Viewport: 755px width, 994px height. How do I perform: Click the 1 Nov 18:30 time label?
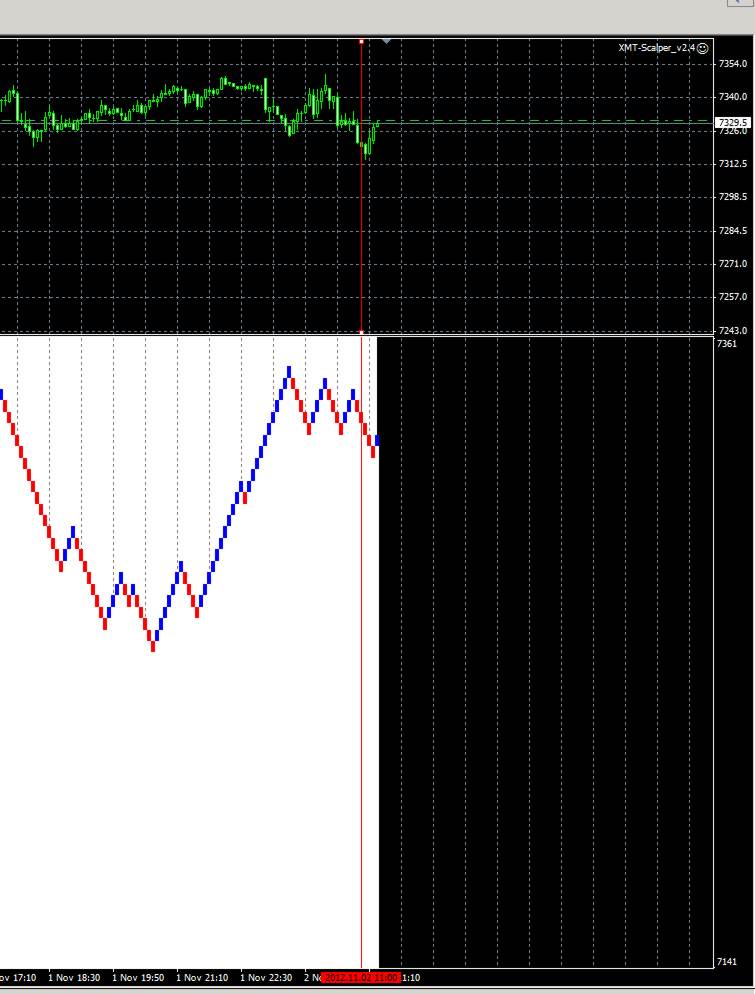(74, 978)
